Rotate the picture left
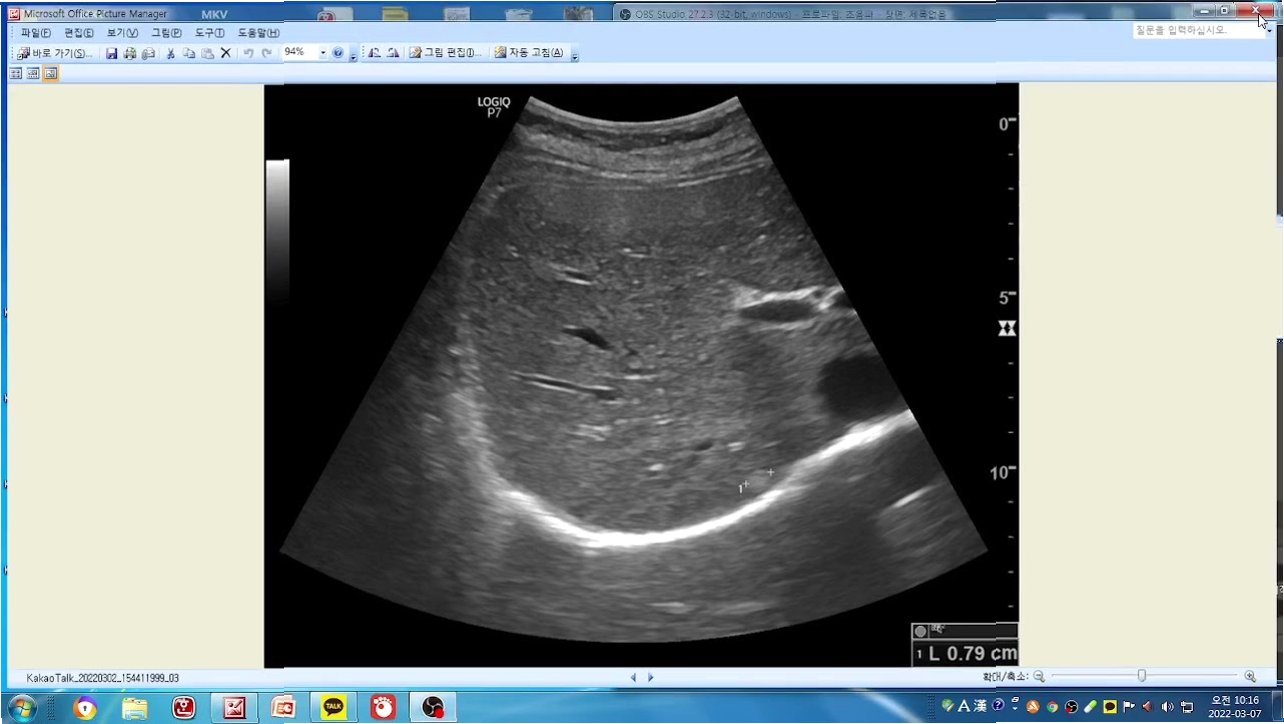The image size is (1284, 724). point(374,53)
